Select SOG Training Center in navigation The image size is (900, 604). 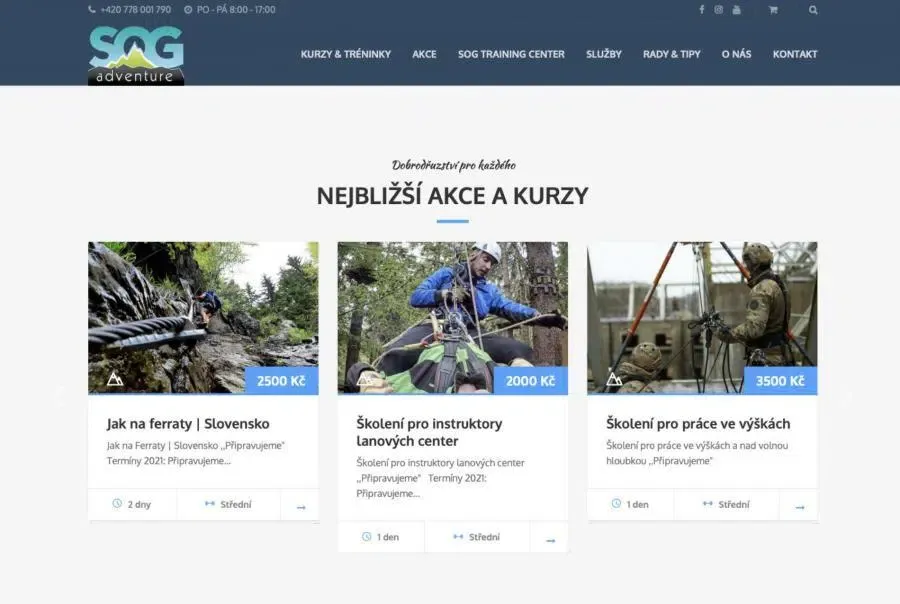[x=511, y=54]
